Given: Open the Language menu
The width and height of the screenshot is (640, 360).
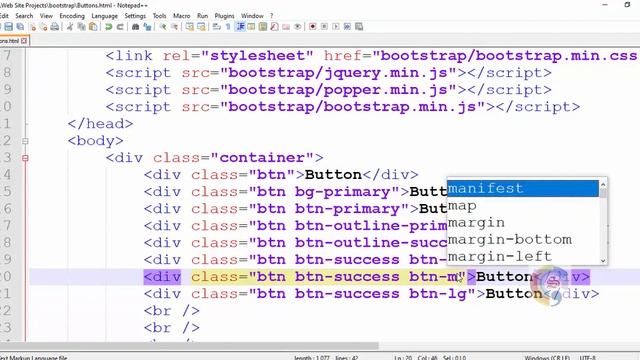Looking at the screenshot, I should (x=104, y=16).
